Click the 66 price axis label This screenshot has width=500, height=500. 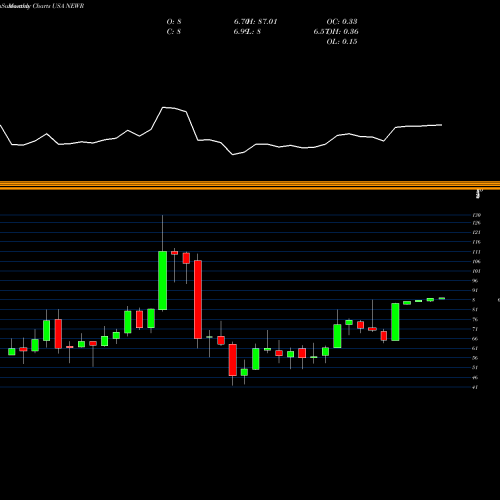click(475, 339)
